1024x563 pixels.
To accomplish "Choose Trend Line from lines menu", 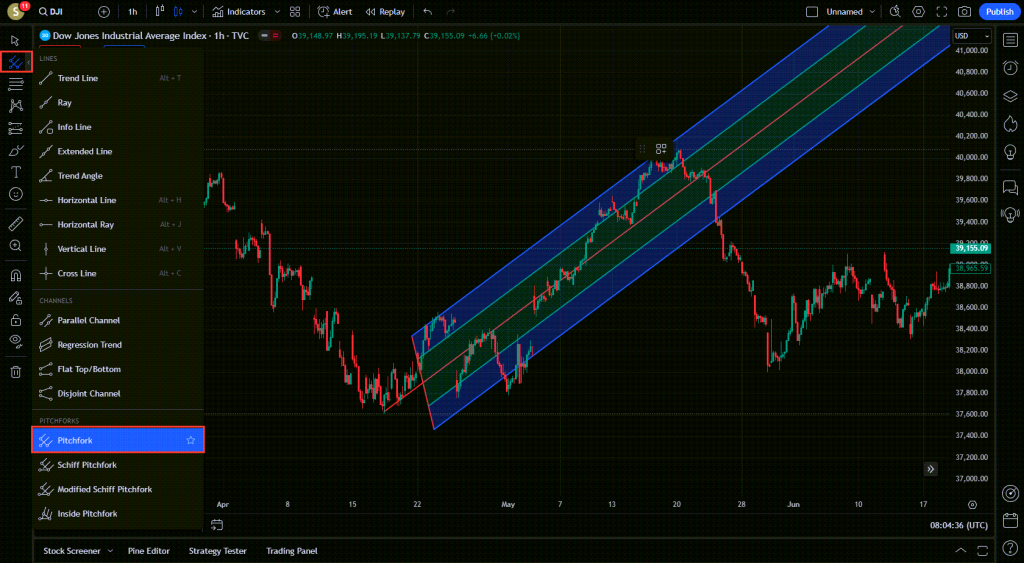I will [118, 78].
